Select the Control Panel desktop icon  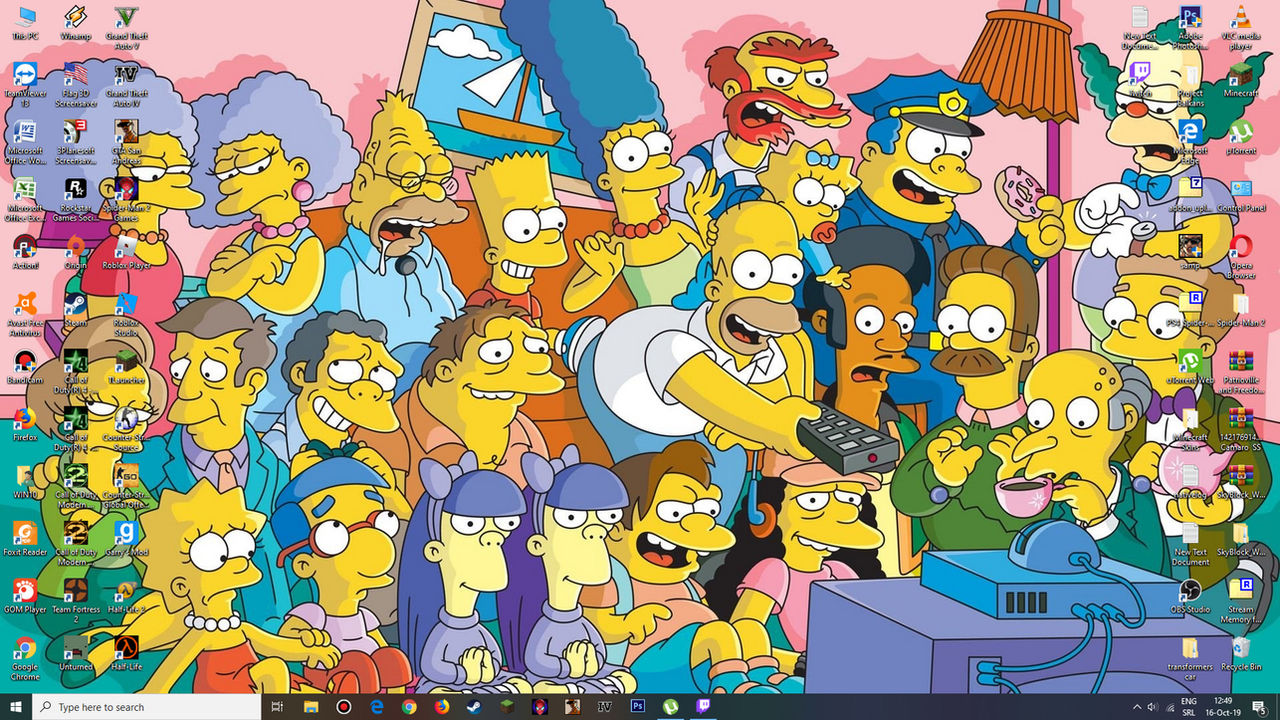tap(1241, 194)
